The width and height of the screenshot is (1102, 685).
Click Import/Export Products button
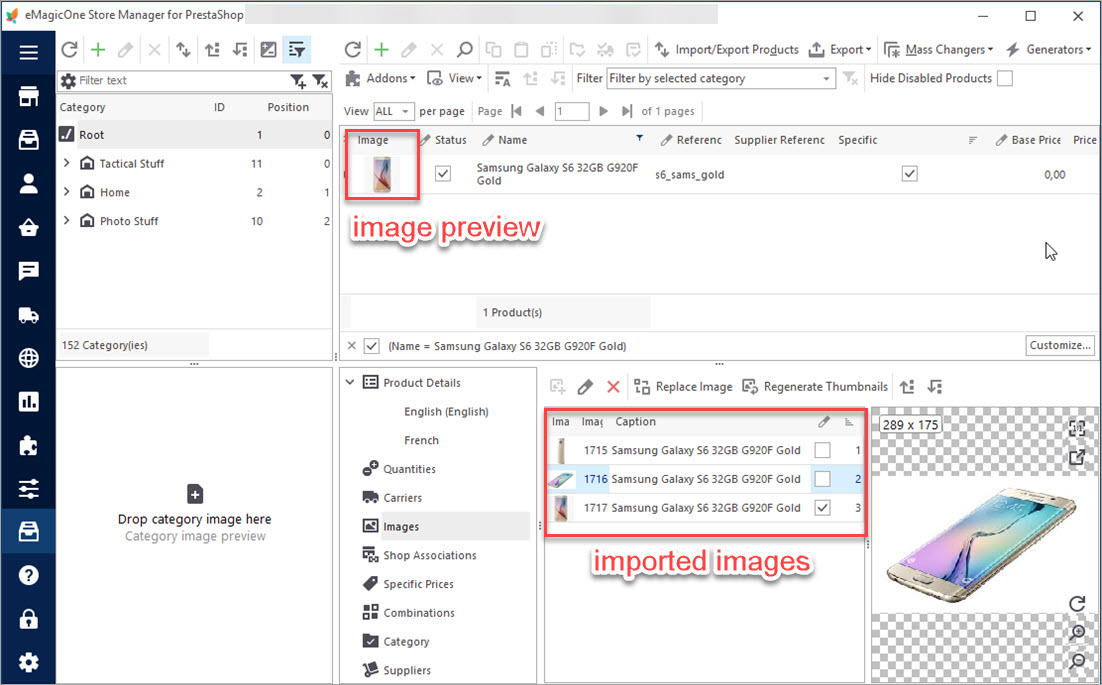point(727,49)
